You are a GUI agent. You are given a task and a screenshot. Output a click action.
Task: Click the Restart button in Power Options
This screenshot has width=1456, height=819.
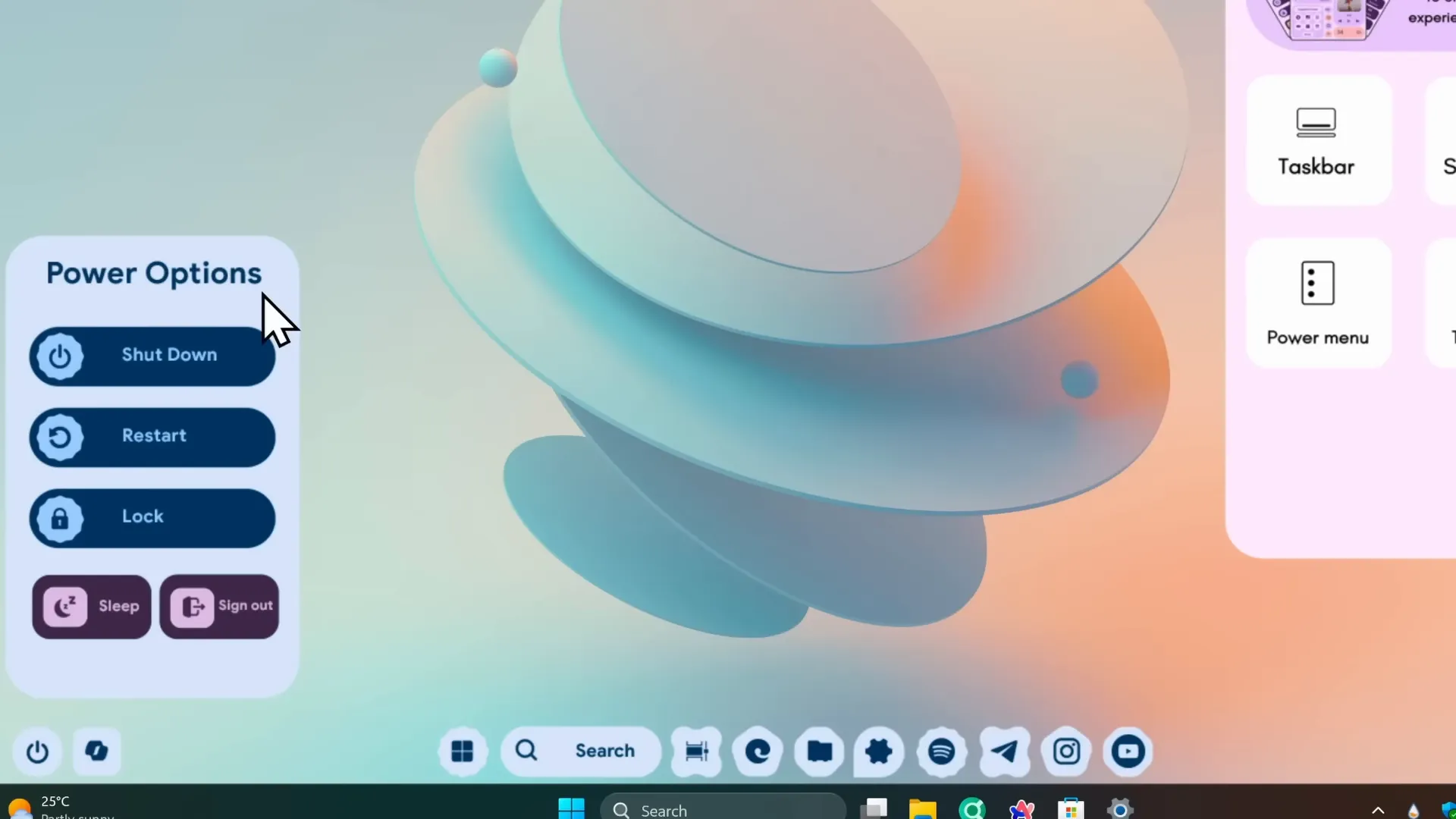[152, 437]
